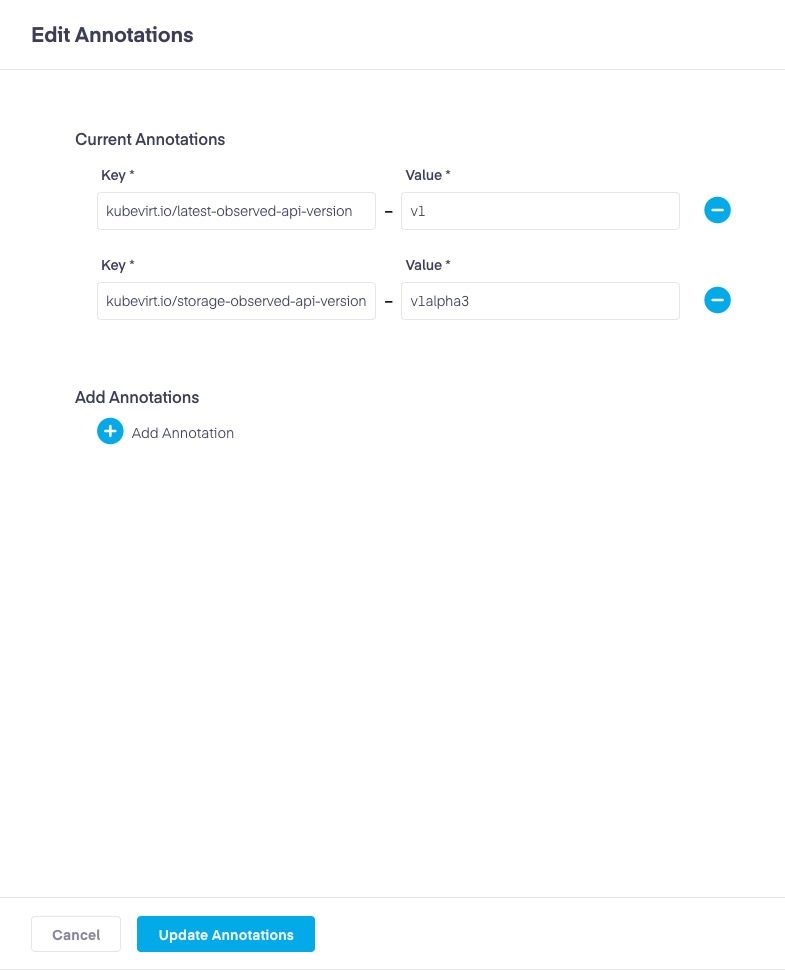
Task: Click the blue plus Add Annotation icon
Action: 110,432
